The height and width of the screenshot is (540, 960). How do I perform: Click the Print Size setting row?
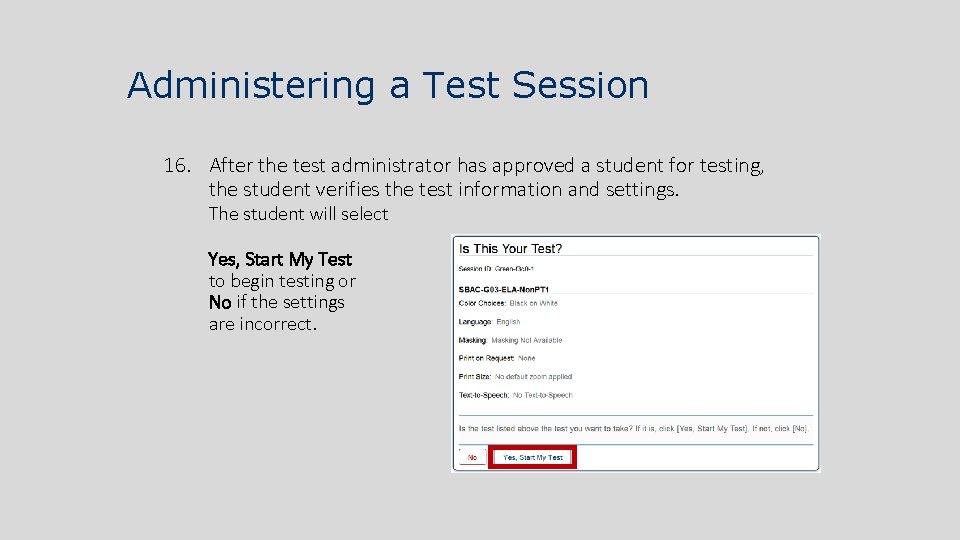click(x=515, y=377)
